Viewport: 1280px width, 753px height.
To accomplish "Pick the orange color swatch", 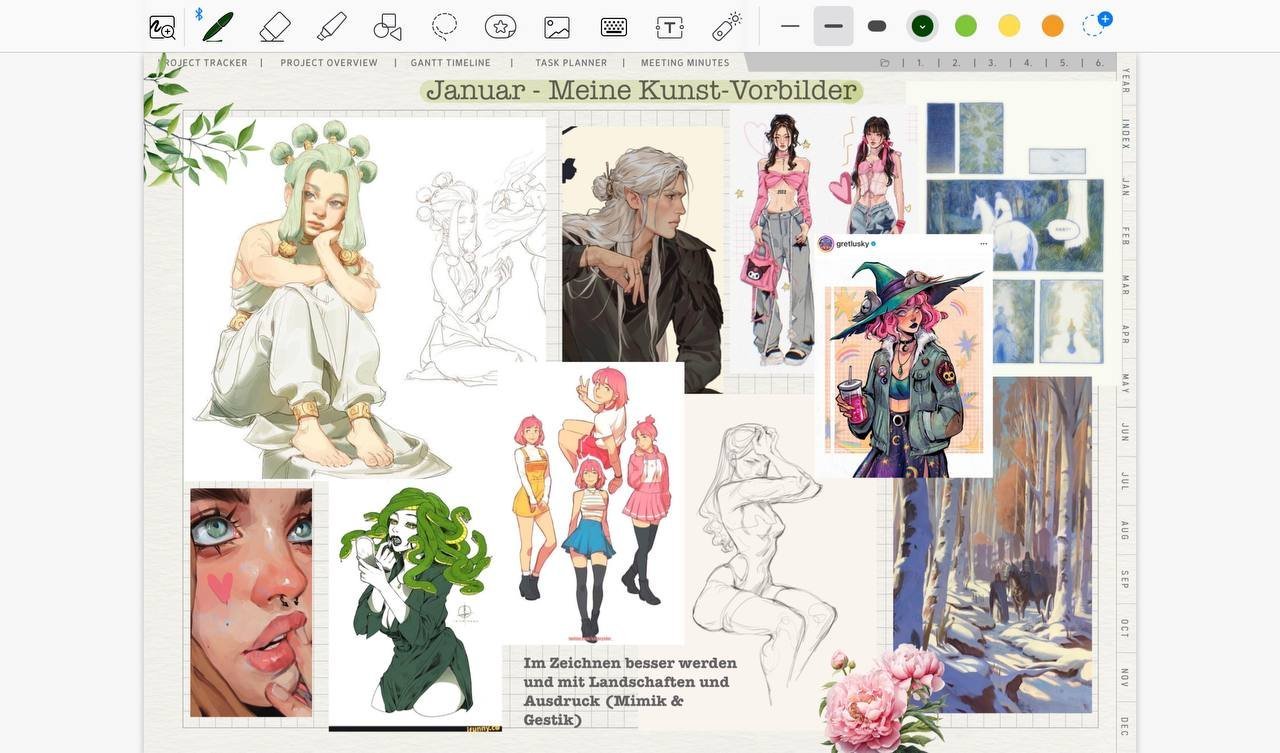I will click(x=1052, y=26).
